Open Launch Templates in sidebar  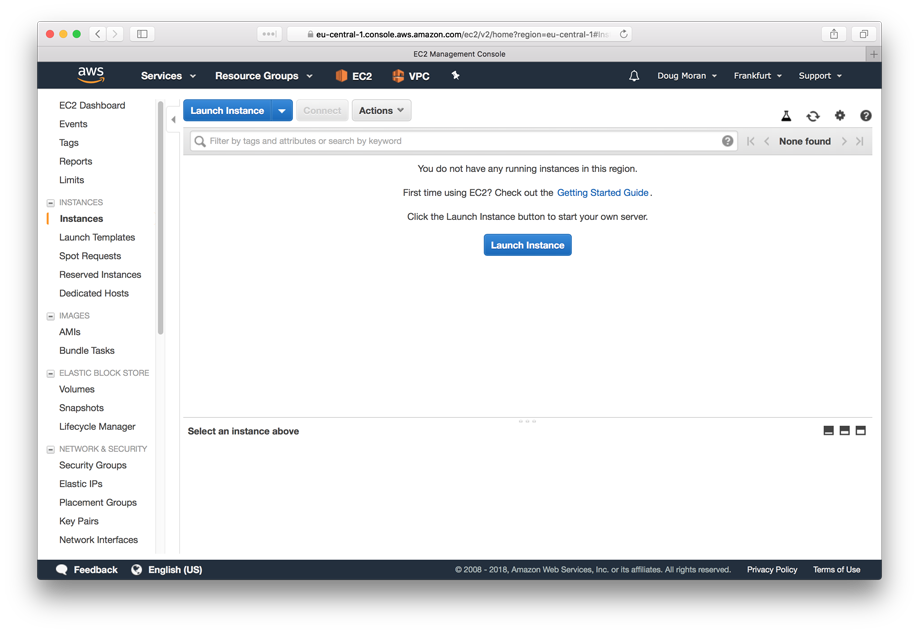coord(97,237)
